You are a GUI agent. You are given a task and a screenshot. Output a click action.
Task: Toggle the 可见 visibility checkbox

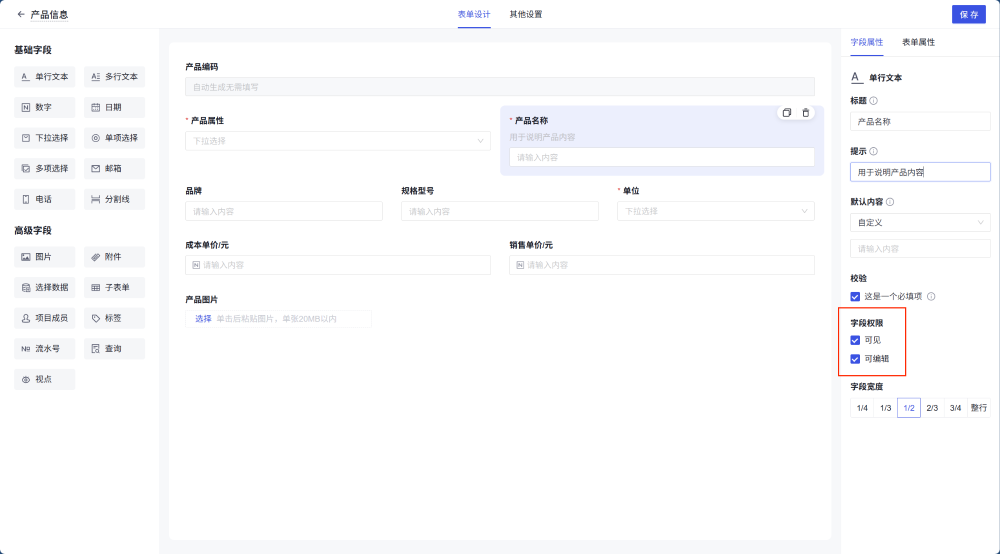pyautogui.click(x=855, y=340)
